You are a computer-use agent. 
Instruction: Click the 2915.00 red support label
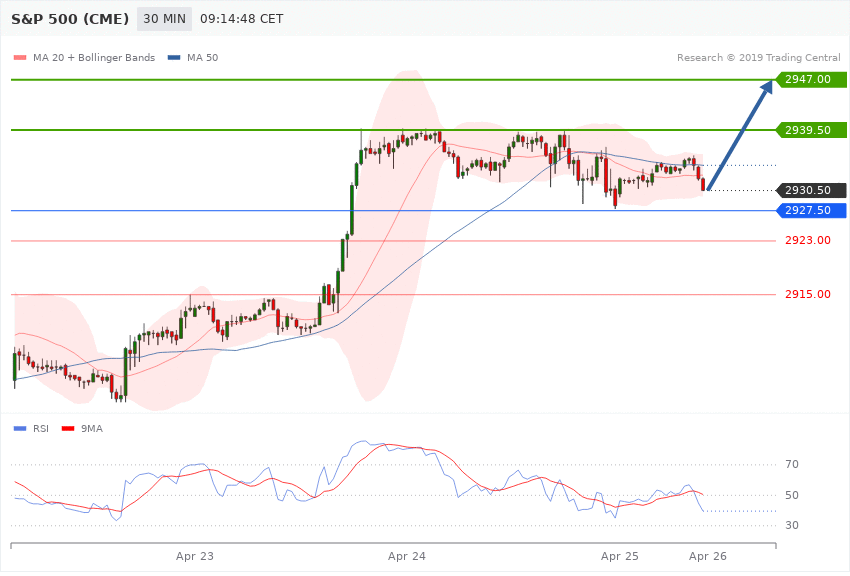[808, 294]
